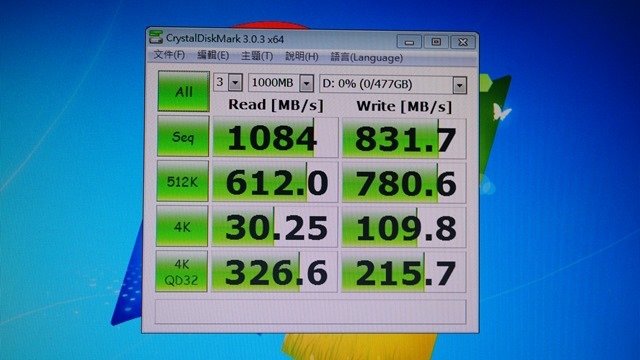Open the test count dropdown showing 3
Screen dimensions: 640x360
click(229, 83)
